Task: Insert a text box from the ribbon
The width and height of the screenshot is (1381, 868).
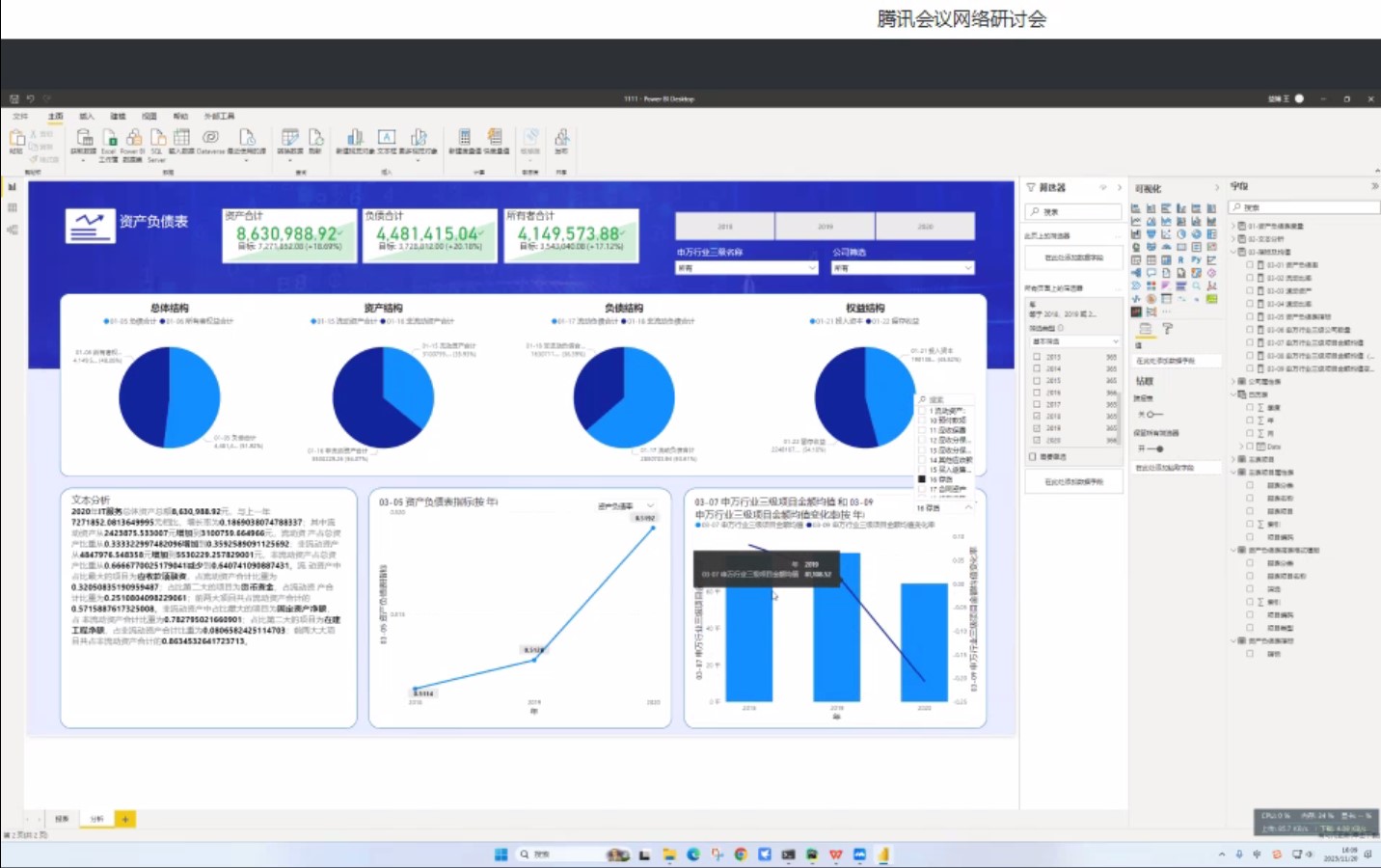Action: [x=386, y=139]
